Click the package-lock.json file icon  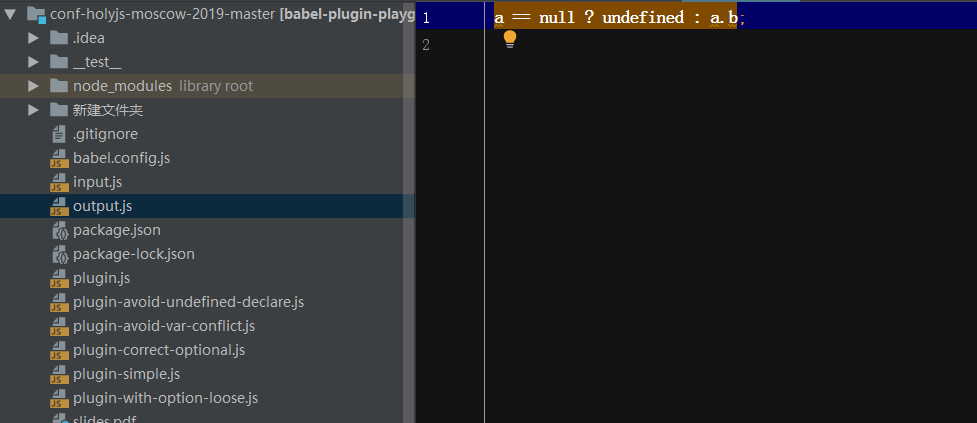(x=58, y=254)
